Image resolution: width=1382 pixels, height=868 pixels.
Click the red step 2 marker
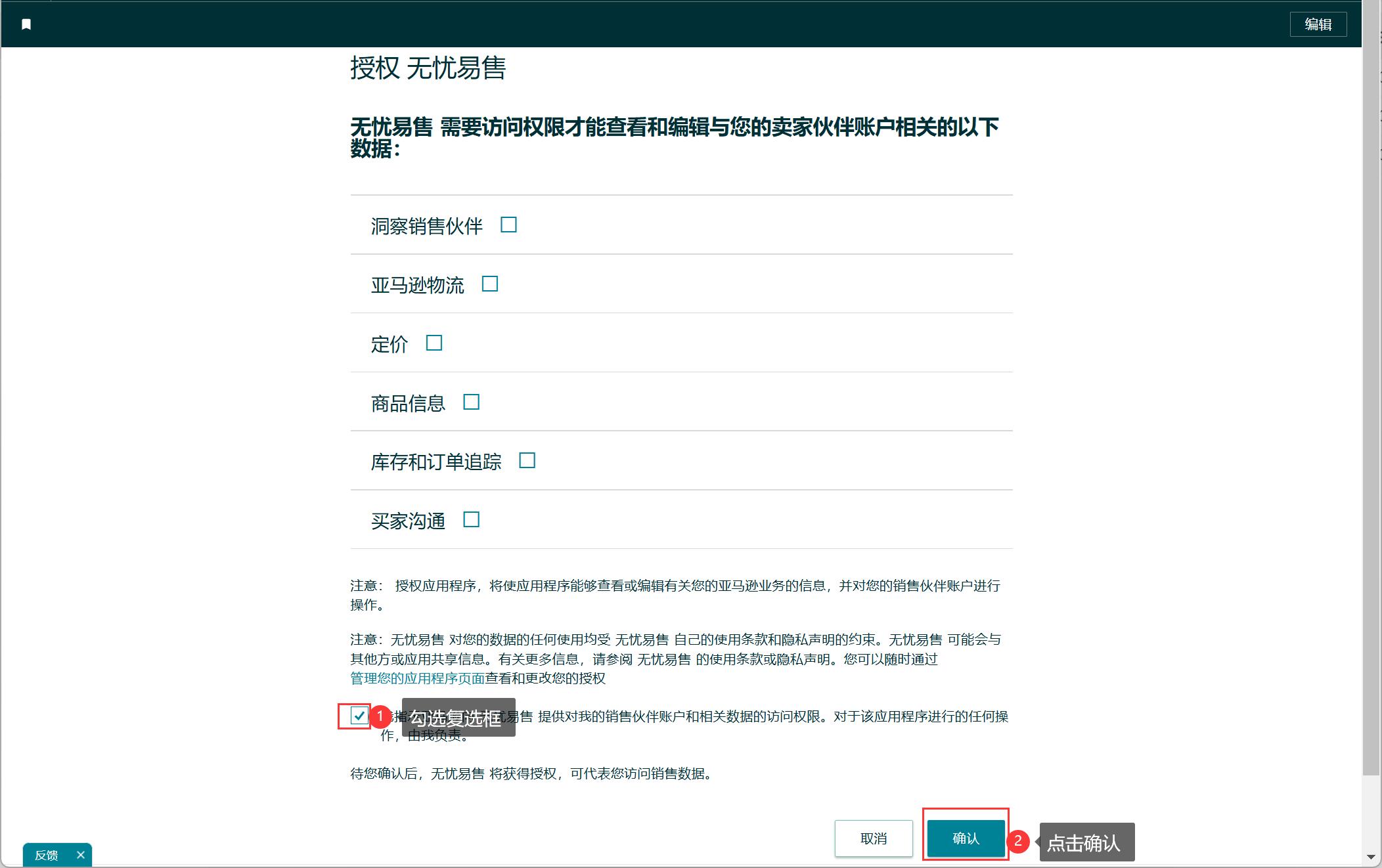coord(1017,841)
